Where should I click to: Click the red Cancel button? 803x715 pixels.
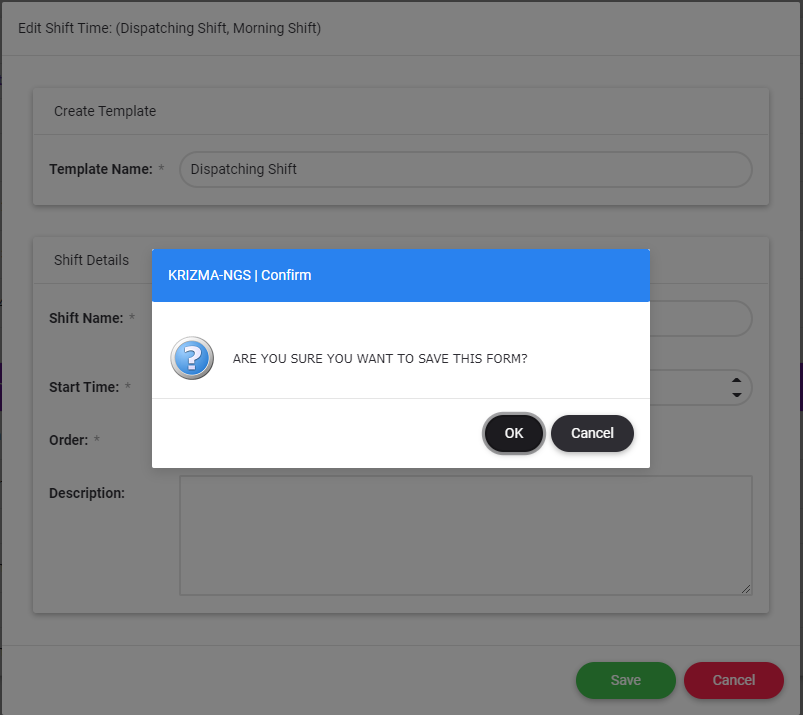[733, 680]
